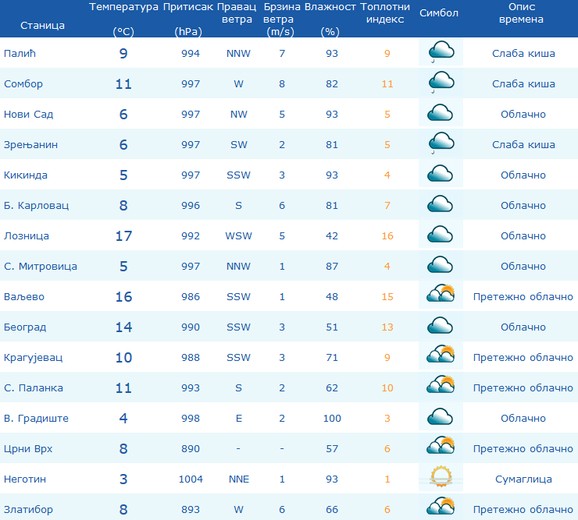This screenshot has width=578, height=520.
Task: Click the rain cloud symbol in Сомбор row
Action: tap(441, 83)
